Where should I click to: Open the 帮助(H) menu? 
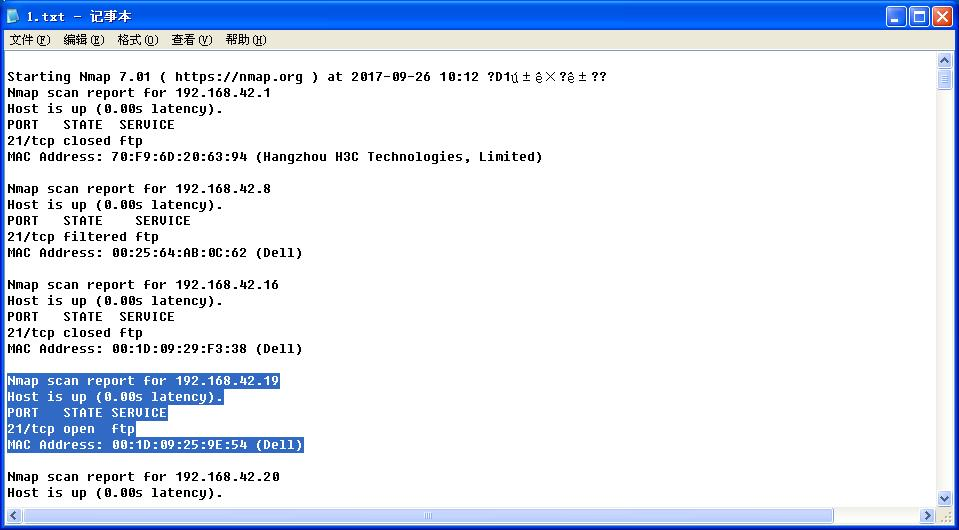click(246, 40)
